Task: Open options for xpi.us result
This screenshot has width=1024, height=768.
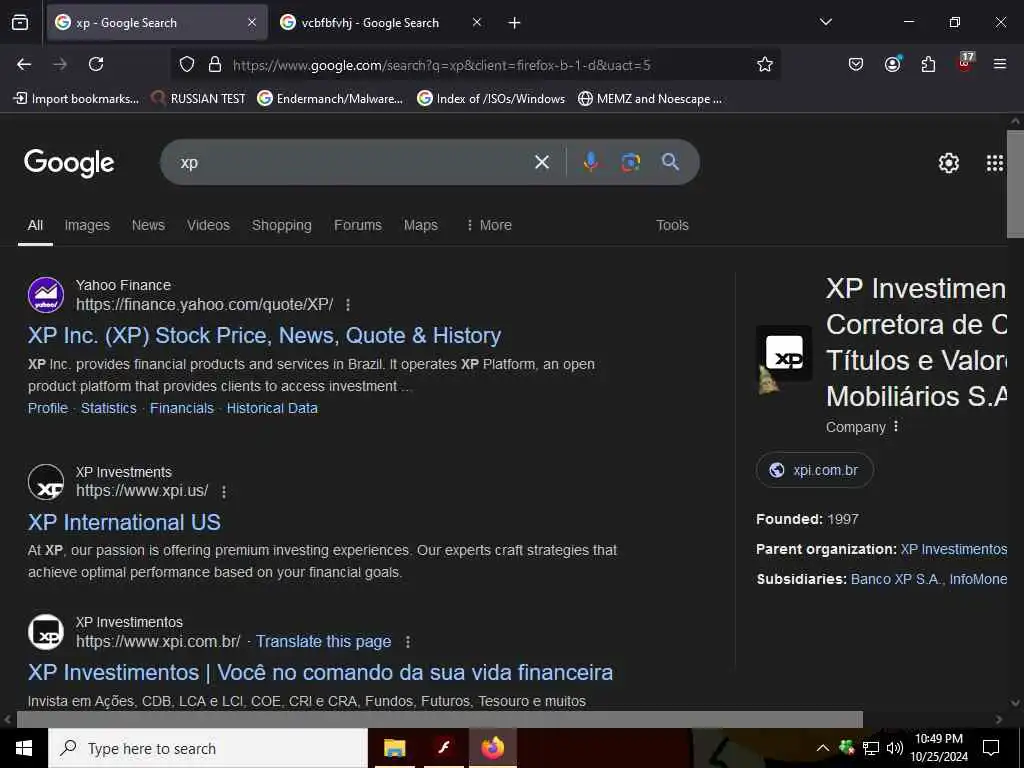Action: 224,492
